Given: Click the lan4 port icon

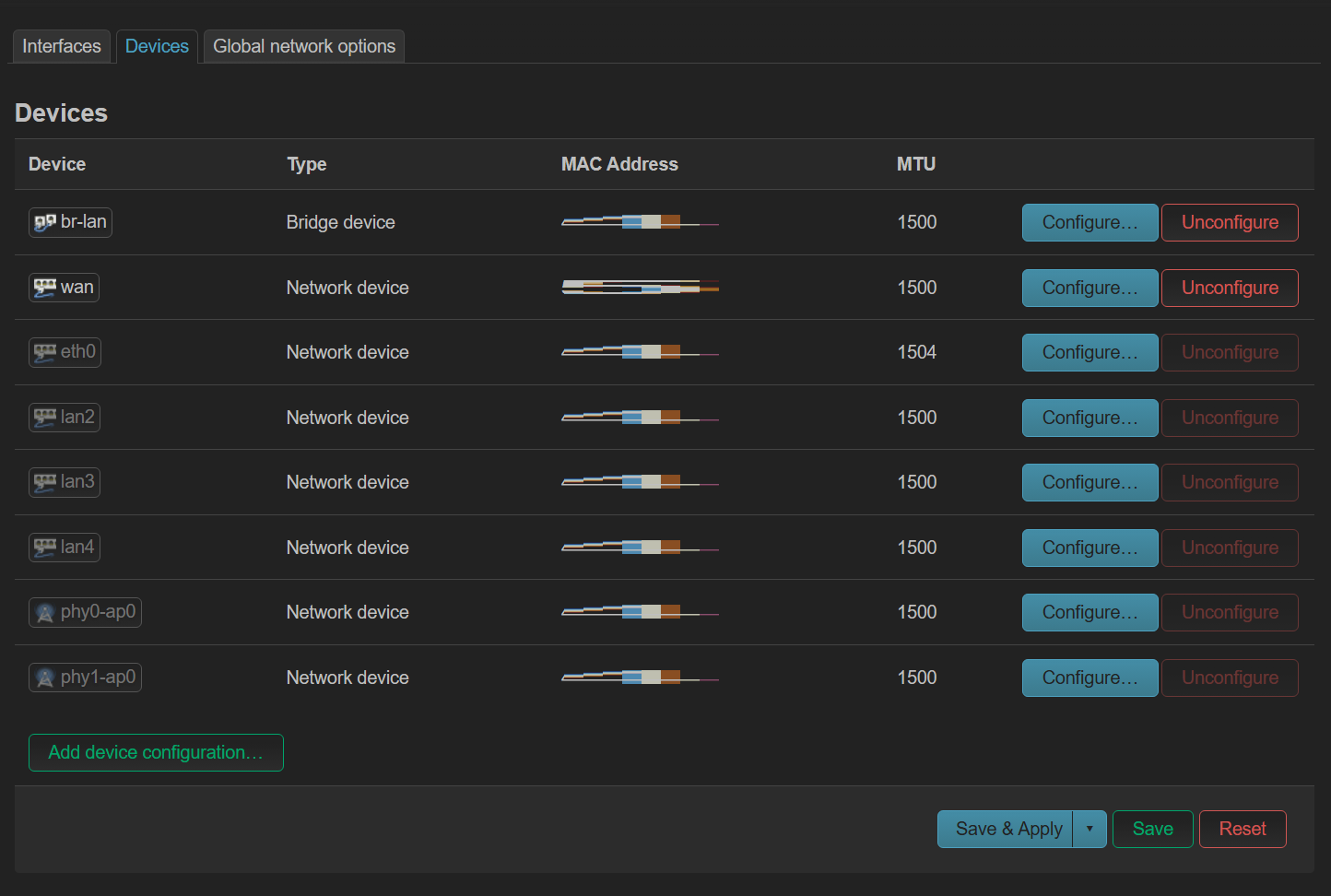Looking at the screenshot, I should click(x=45, y=548).
